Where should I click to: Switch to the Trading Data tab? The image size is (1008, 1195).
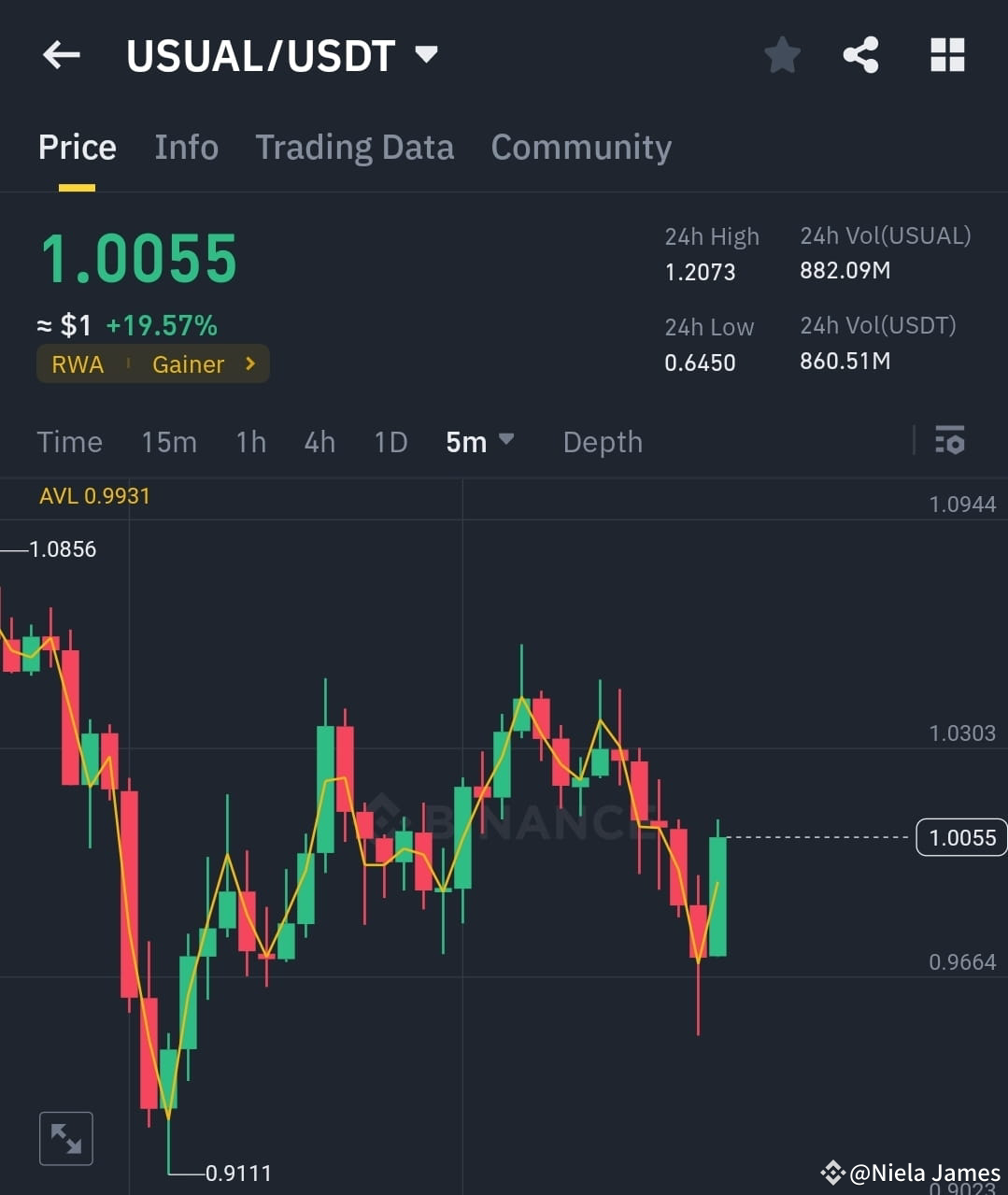coord(354,147)
